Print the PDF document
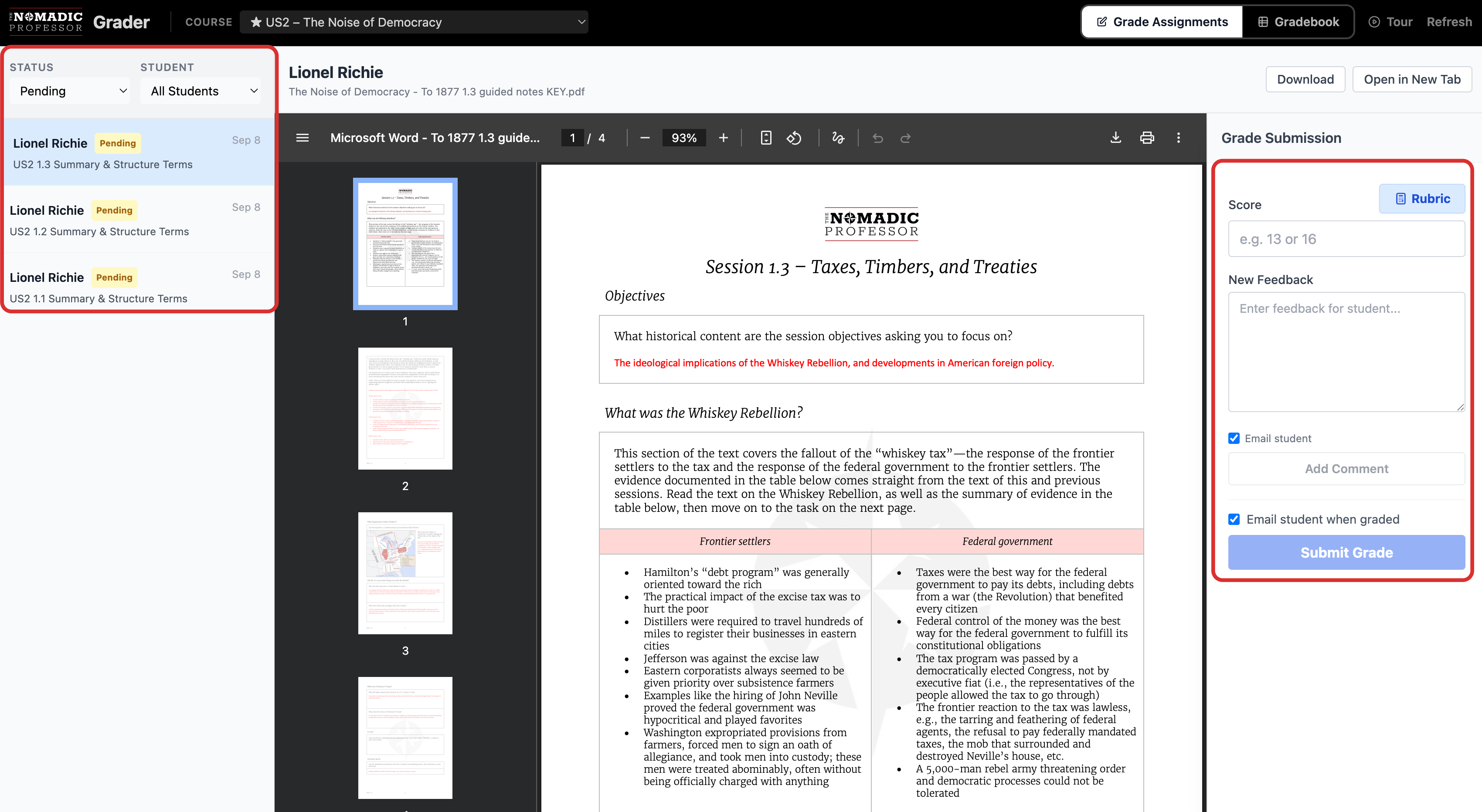Screen dimensions: 1482x812 [x=1147, y=138]
